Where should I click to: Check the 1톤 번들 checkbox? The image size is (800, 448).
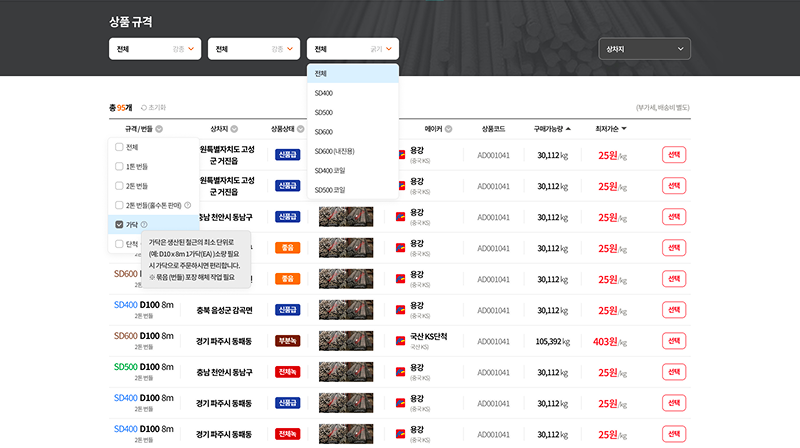(x=120, y=166)
